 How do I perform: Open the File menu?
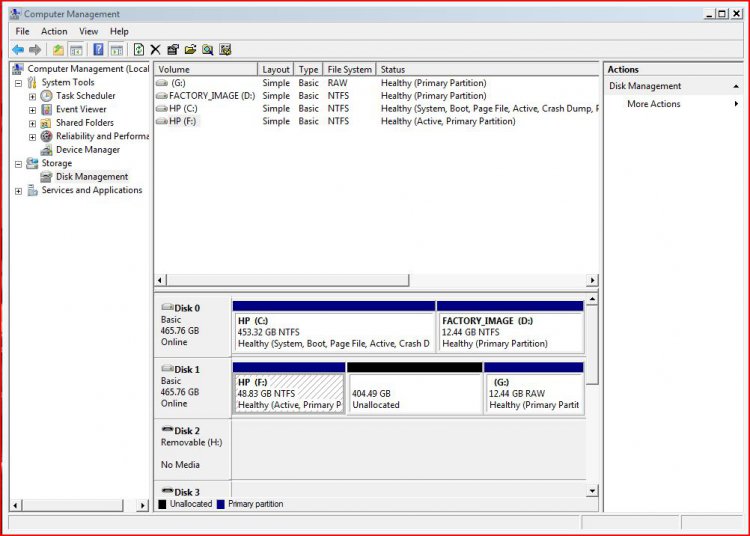click(x=22, y=32)
